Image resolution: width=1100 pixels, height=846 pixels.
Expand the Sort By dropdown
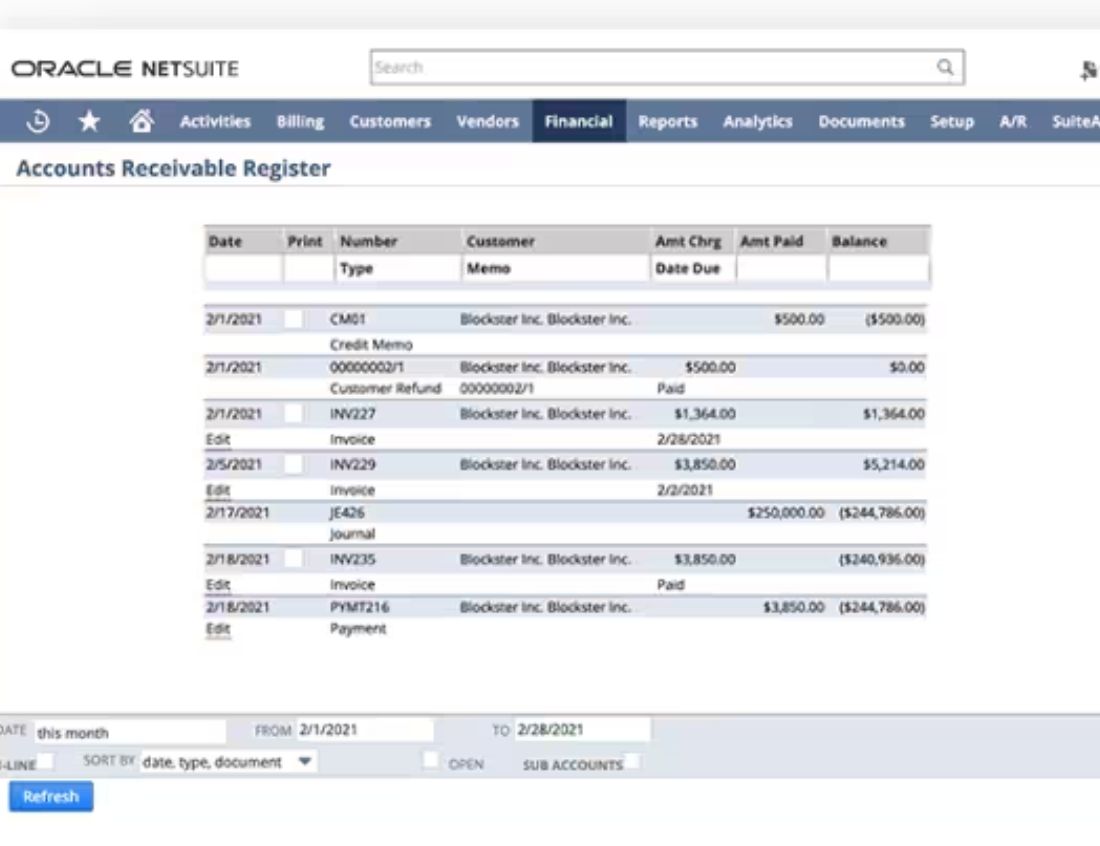[x=306, y=762]
